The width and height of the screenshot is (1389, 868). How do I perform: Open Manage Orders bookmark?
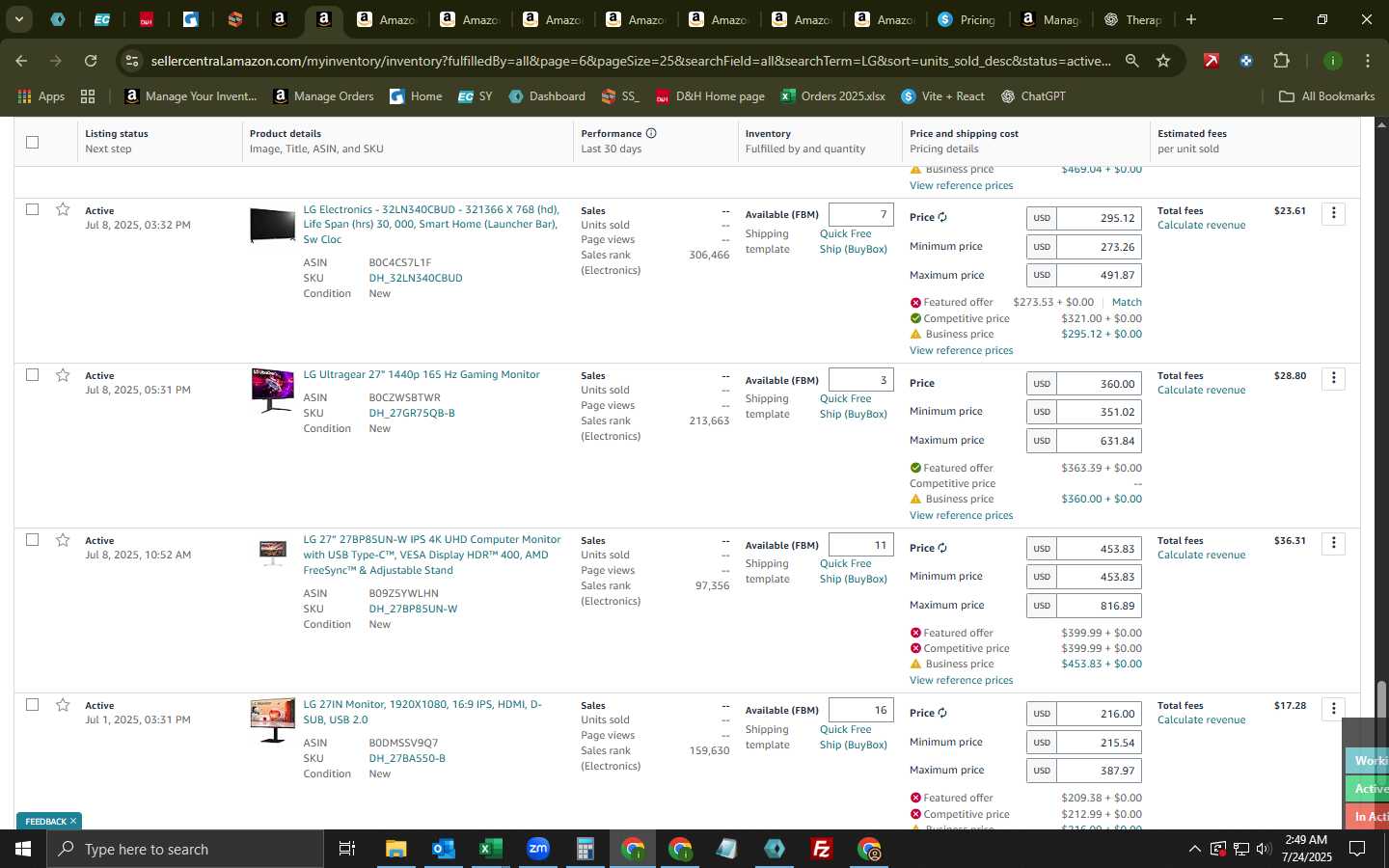[323, 95]
